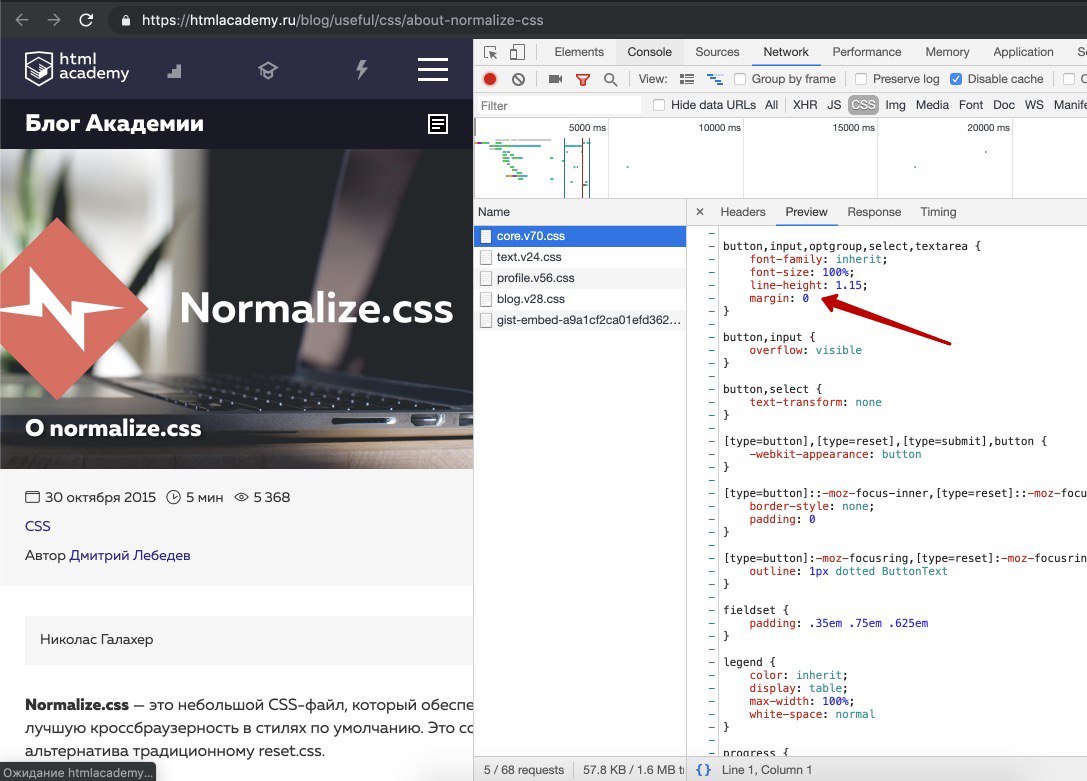This screenshot has height=781, width=1087.
Task: Open the Application tab
Action: coord(1023,52)
